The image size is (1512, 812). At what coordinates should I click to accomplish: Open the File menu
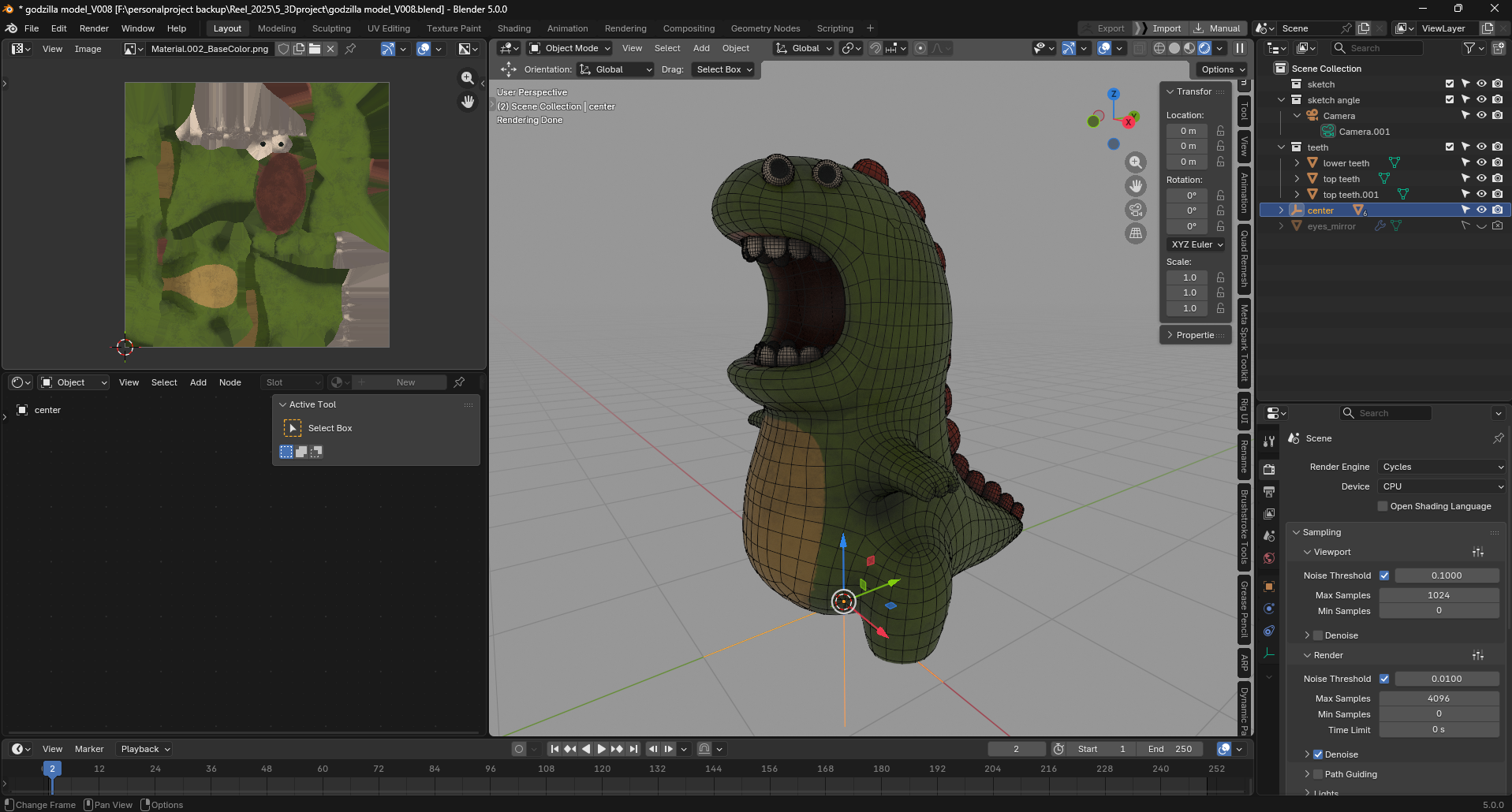pos(32,28)
